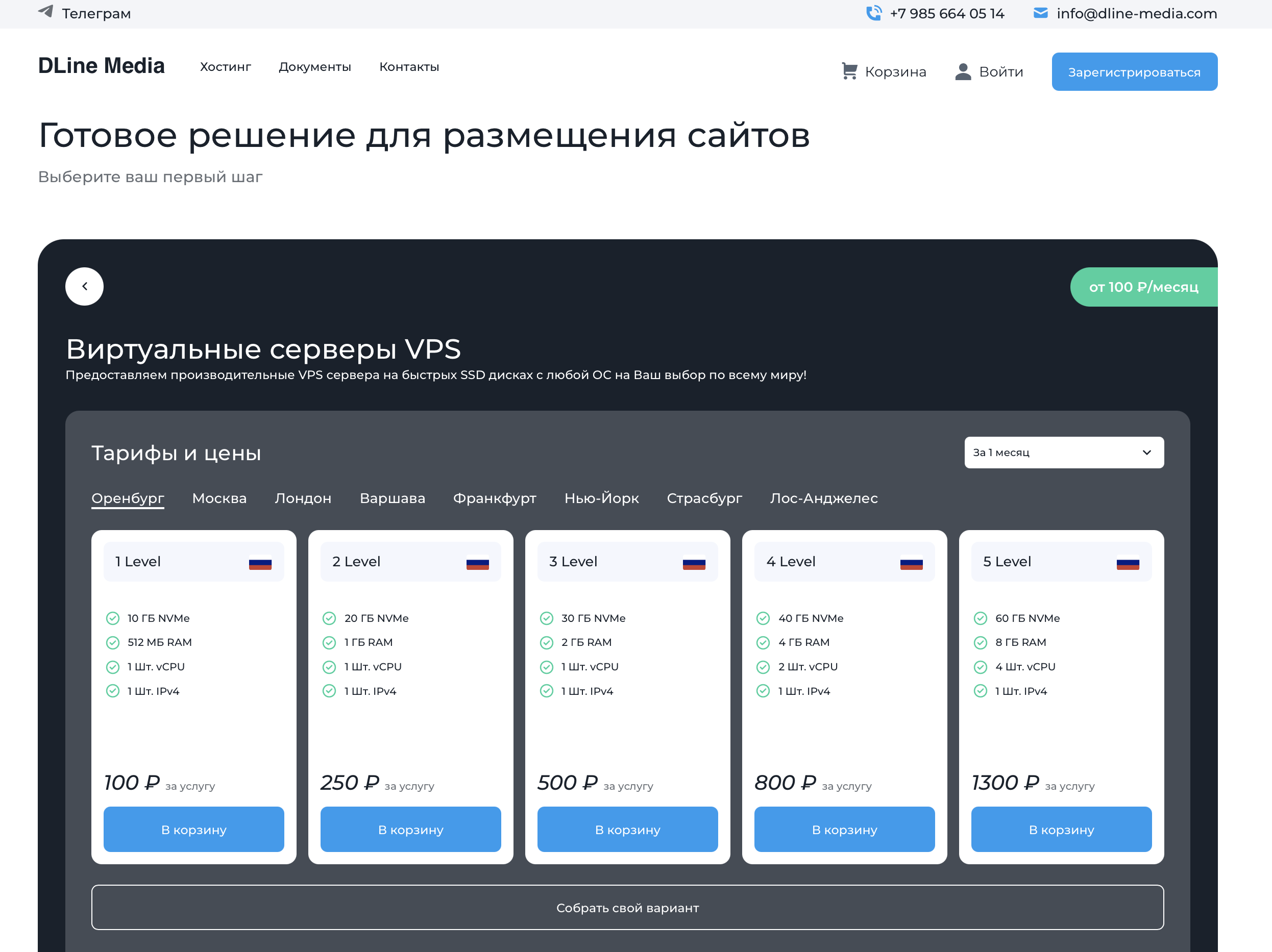This screenshot has width=1272, height=952.
Task: Click Зарегистрироваться registration button
Action: click(x=1133, y=71)
